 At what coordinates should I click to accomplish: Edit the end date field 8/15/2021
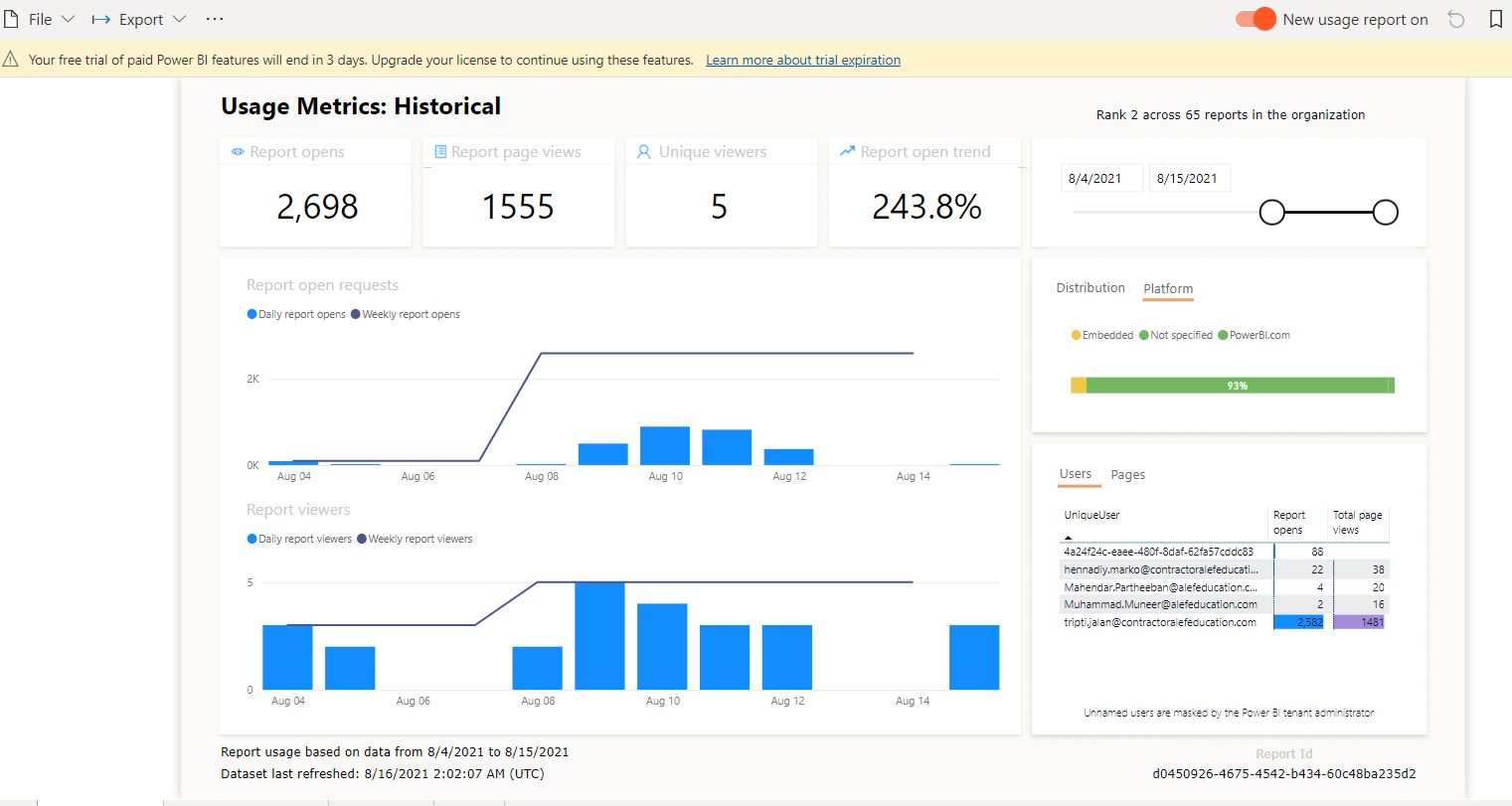(1190, 179)
